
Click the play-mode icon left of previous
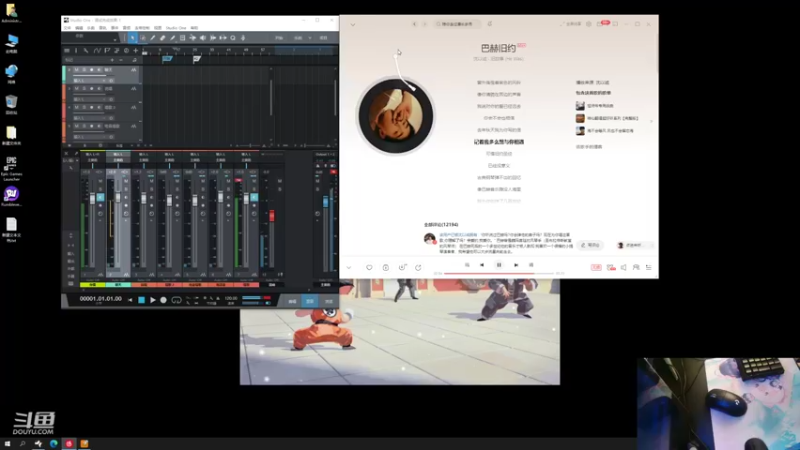[467, 265]
